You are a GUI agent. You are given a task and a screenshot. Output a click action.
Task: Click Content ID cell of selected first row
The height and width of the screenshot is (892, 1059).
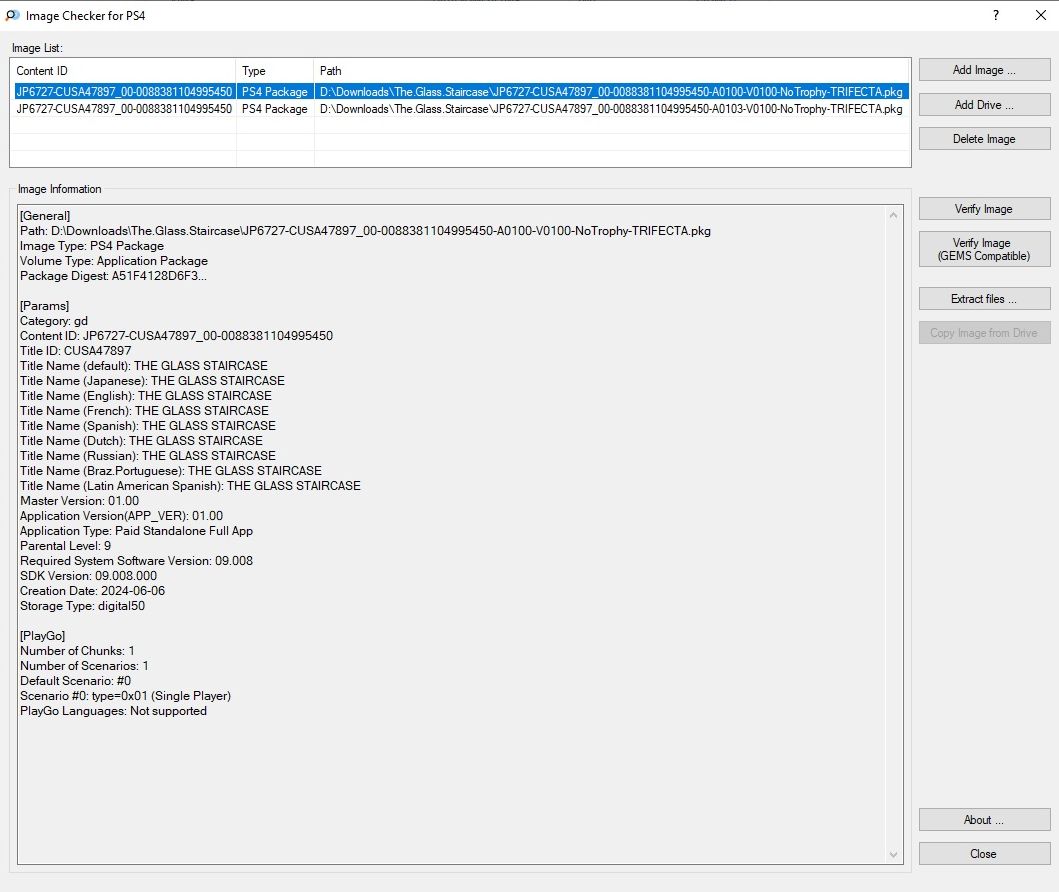124,91
